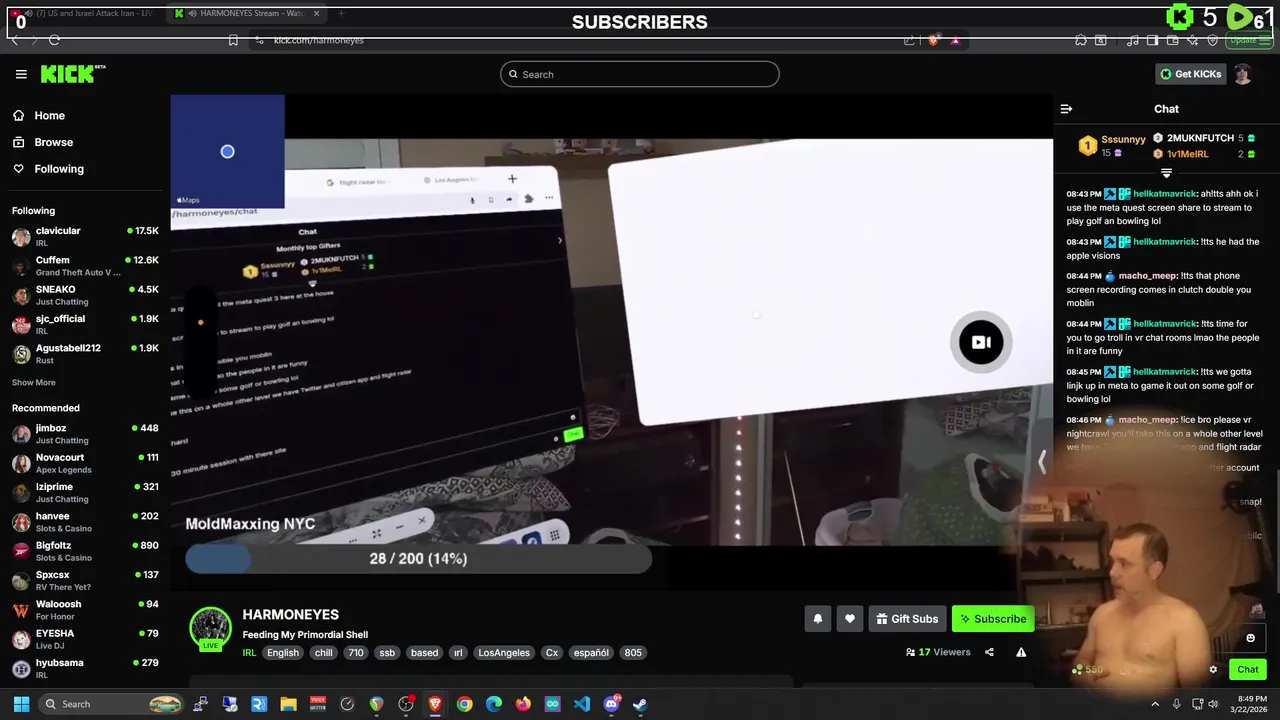Reload the page in the browser
Image resolution: width=1280 pixels, height=720 pixels.
[54, 40]
